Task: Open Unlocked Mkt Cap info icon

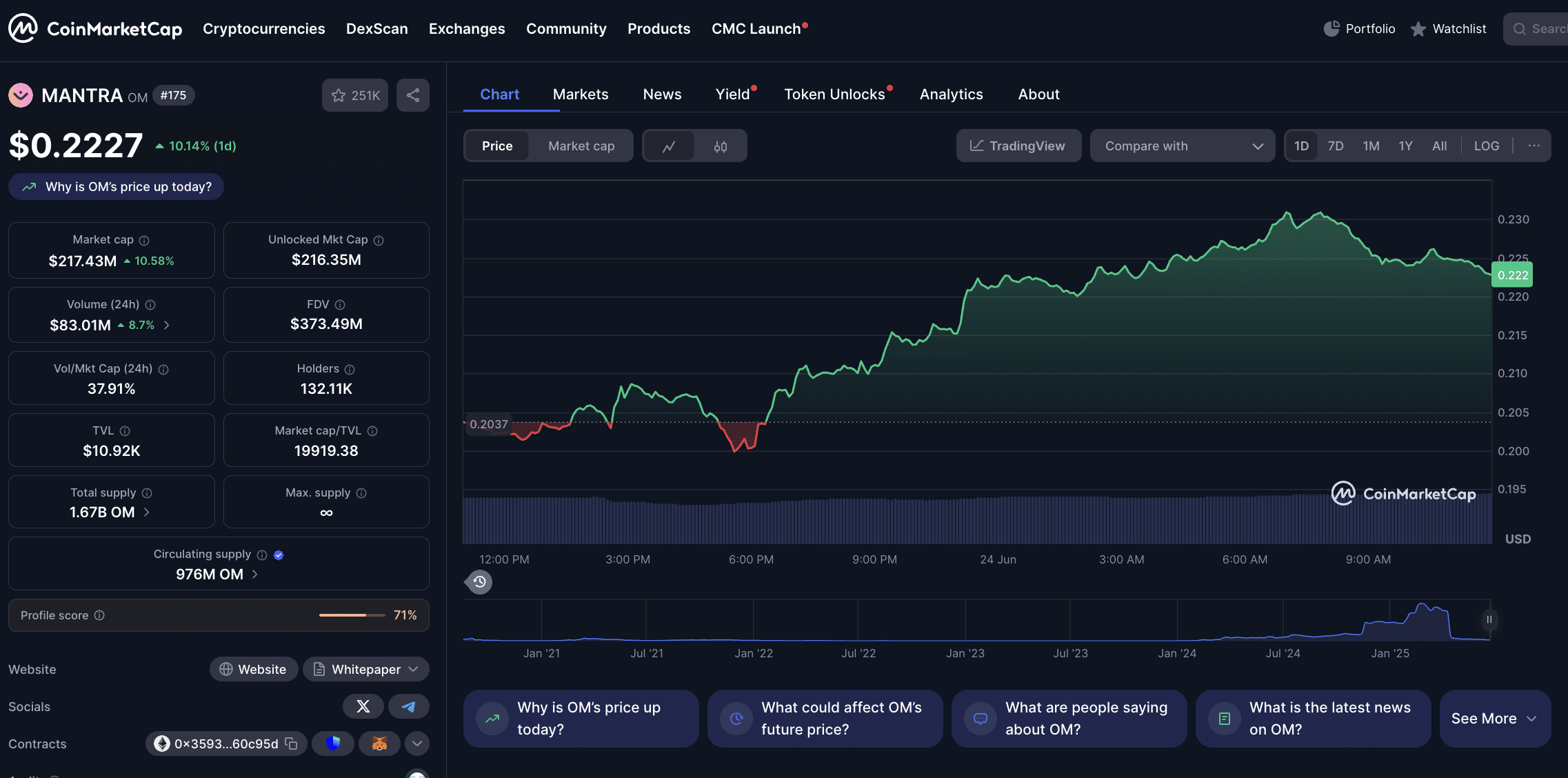Action: tap(379, 240)
